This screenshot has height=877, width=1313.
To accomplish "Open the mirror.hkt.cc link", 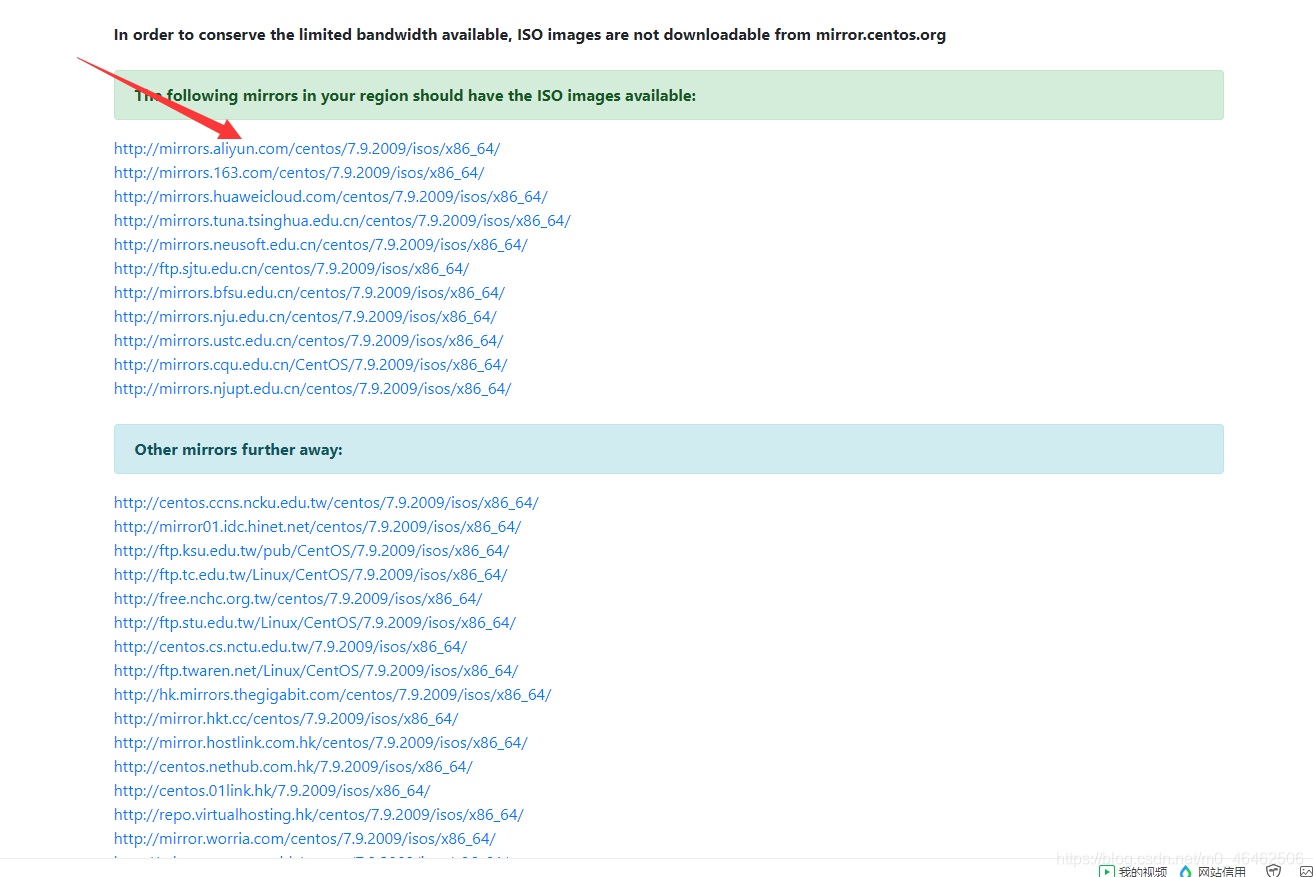I will pos(286,719).
